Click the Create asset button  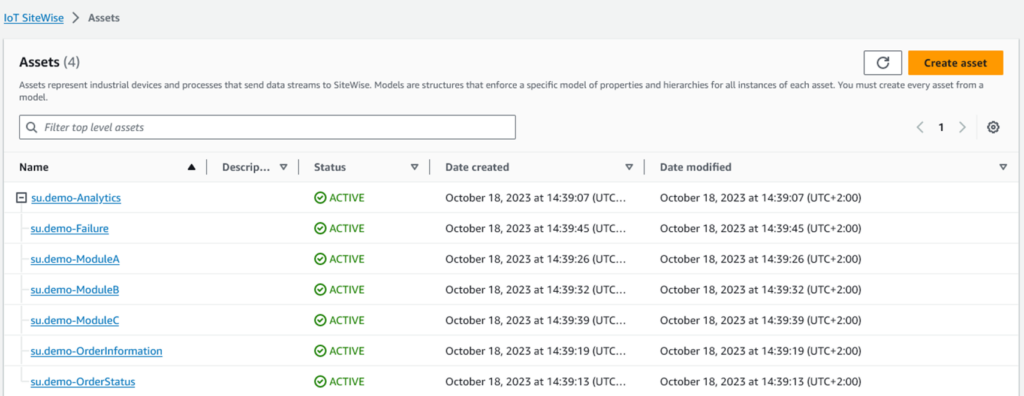(x=955, y=63)
